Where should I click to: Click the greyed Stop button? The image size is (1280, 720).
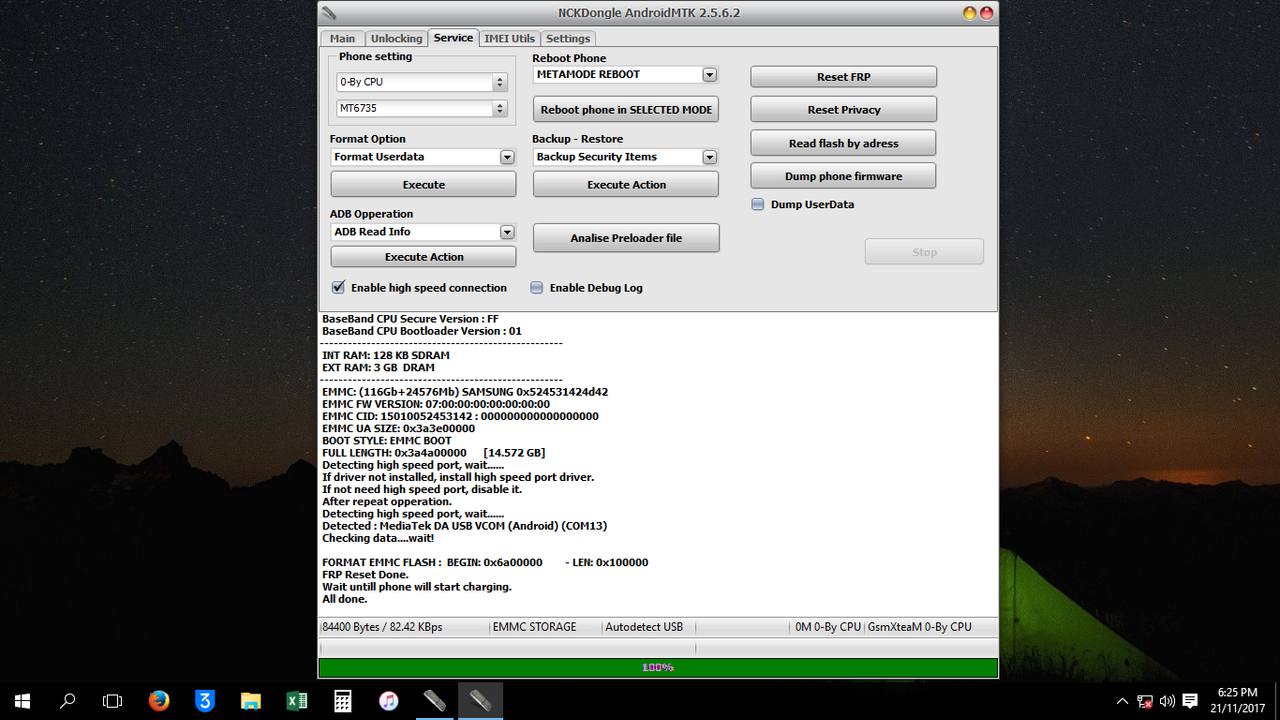[924, 252]
